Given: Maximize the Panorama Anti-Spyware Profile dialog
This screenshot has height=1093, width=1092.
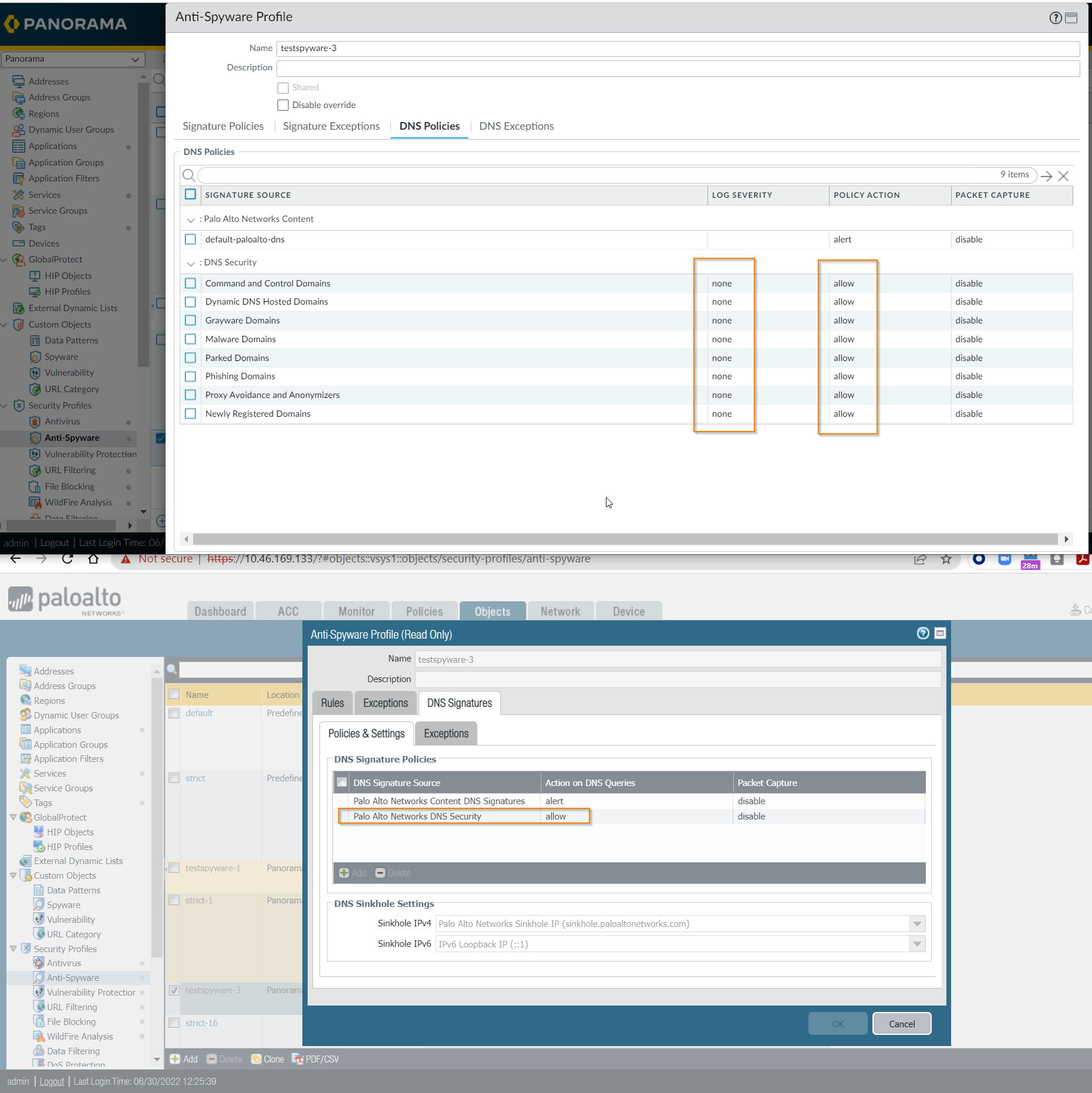Looking at the screenshot, I should click(1071, 18).
